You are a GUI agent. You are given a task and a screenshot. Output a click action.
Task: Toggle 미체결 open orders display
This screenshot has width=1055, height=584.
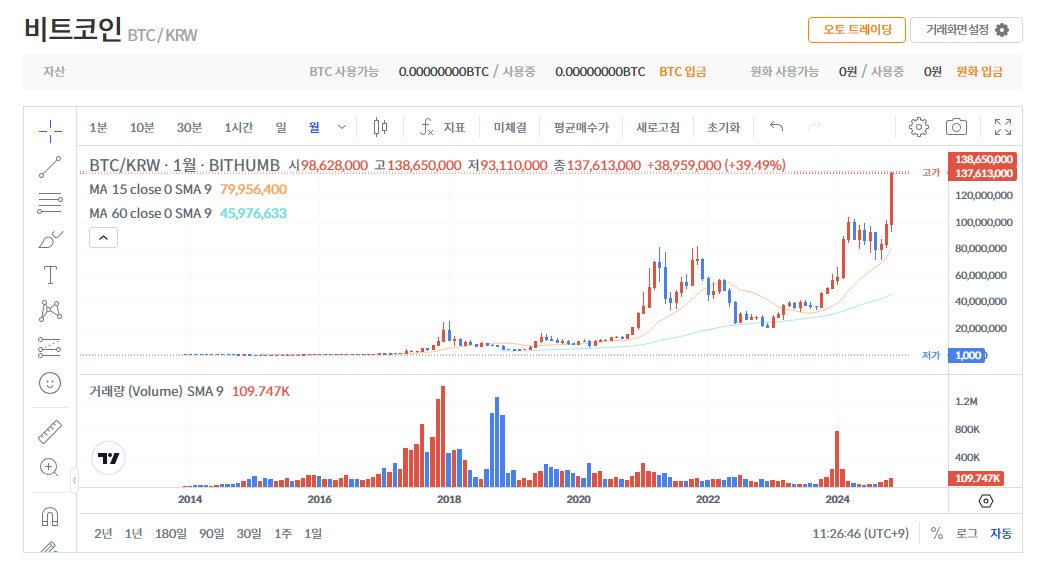coord(510,127)
